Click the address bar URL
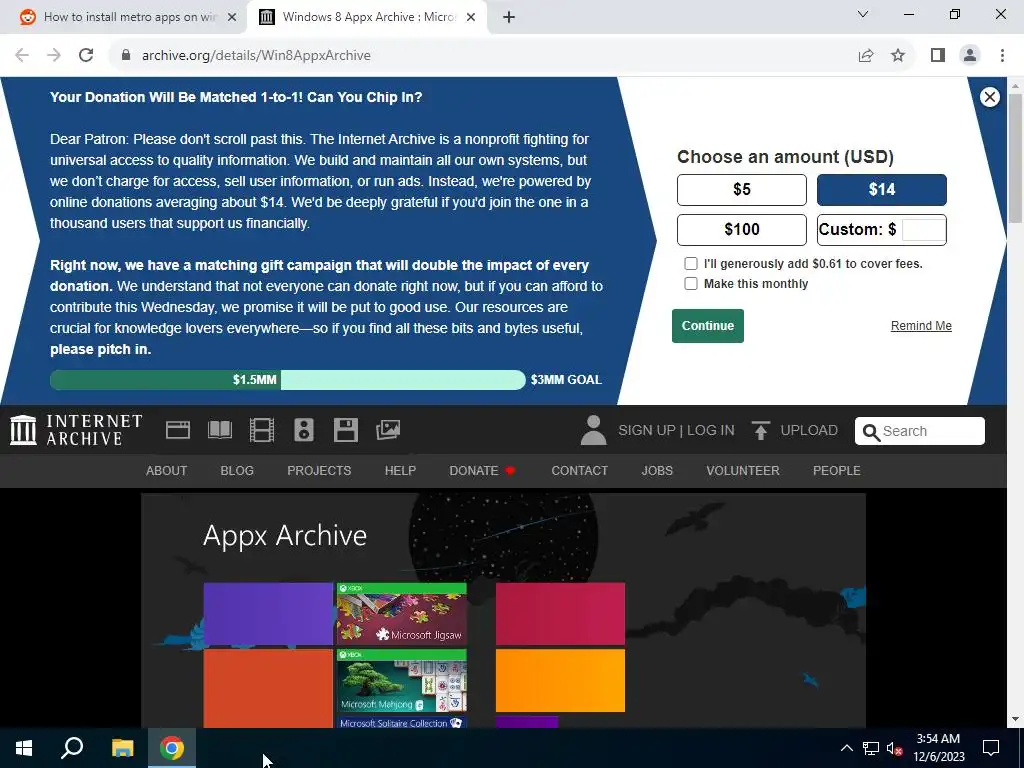The height and width of the screenshot is (768, 1024). pos(257,56)
